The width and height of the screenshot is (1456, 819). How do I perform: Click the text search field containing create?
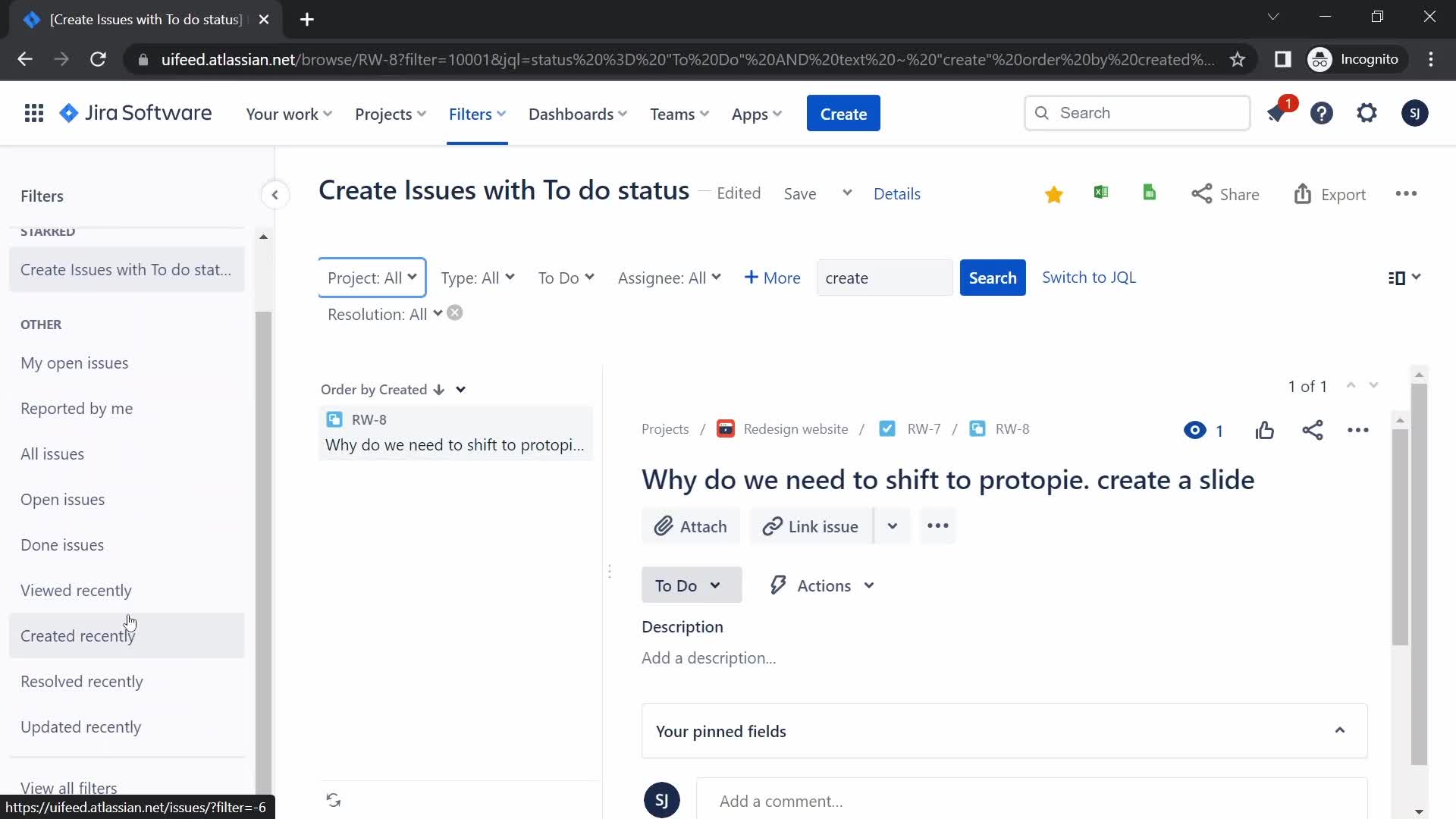pyautogui.click(x=884, y=278)
